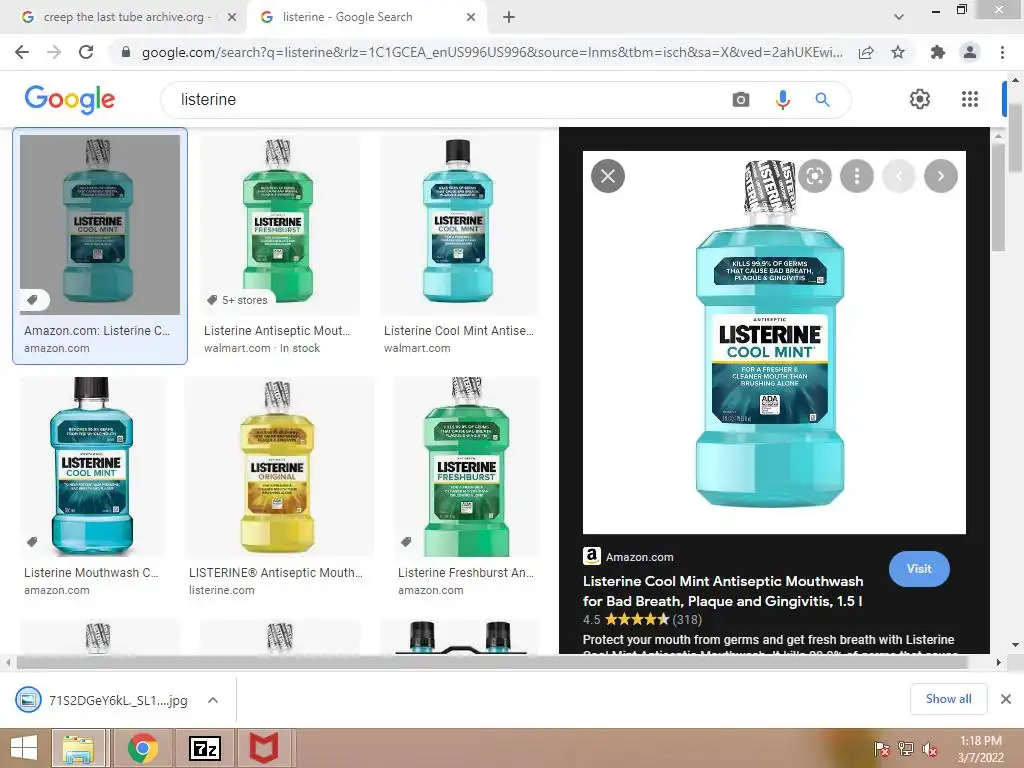Open the Amazon.com source link in preview
1024x768 pixels.
point(628,556)
